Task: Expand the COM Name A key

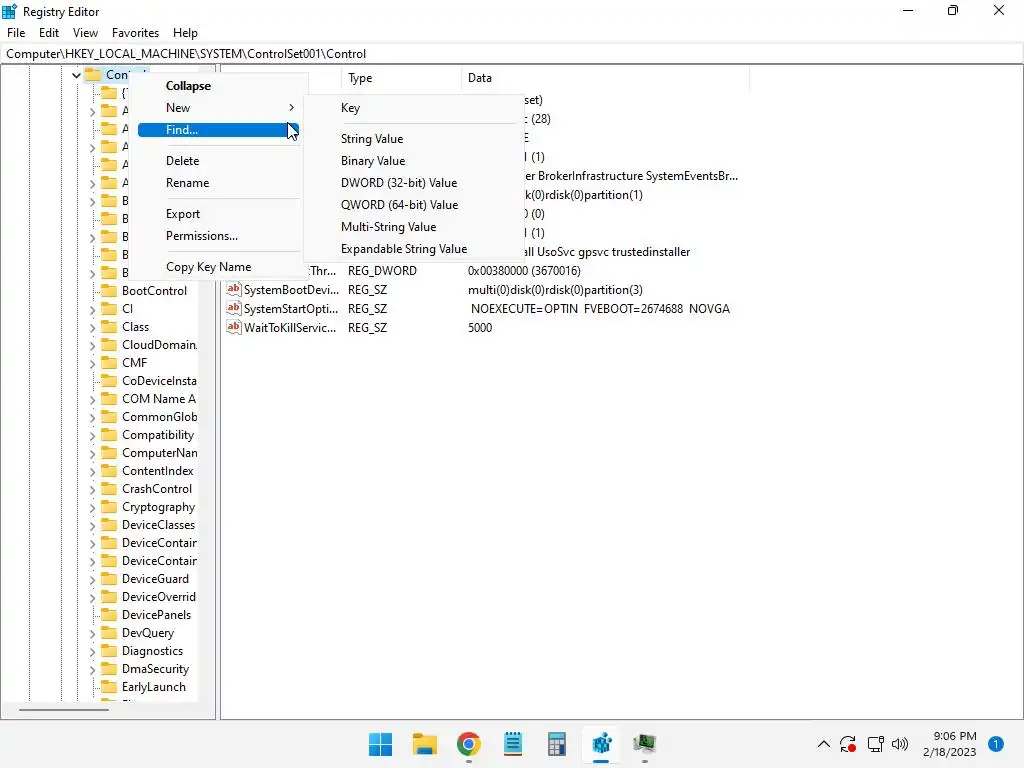Action: click(92, 400)
